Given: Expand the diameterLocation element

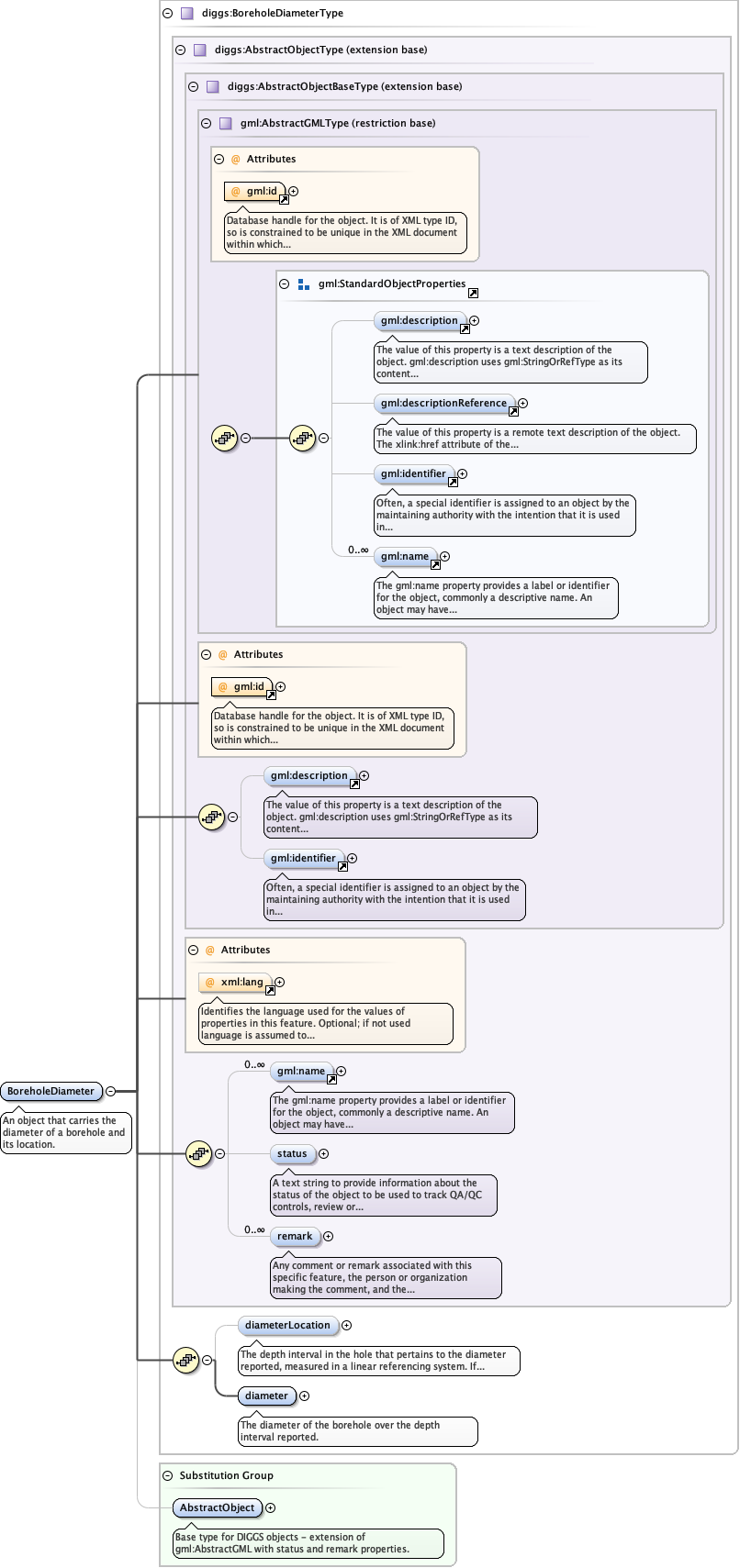Looking at the screenshot, I should 346,1325.
